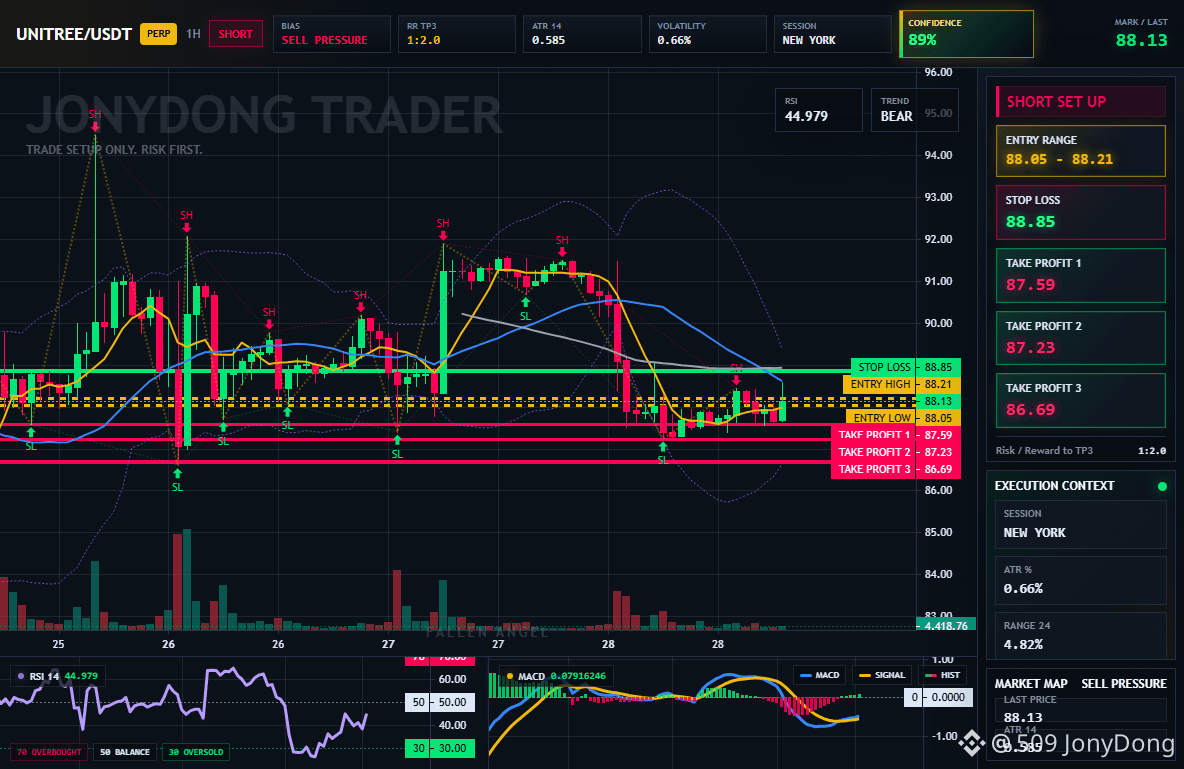1184x769 pixels.
Task: Click the TAKE PROFIT 3 86.69 chart label
Action: [896, 469]
